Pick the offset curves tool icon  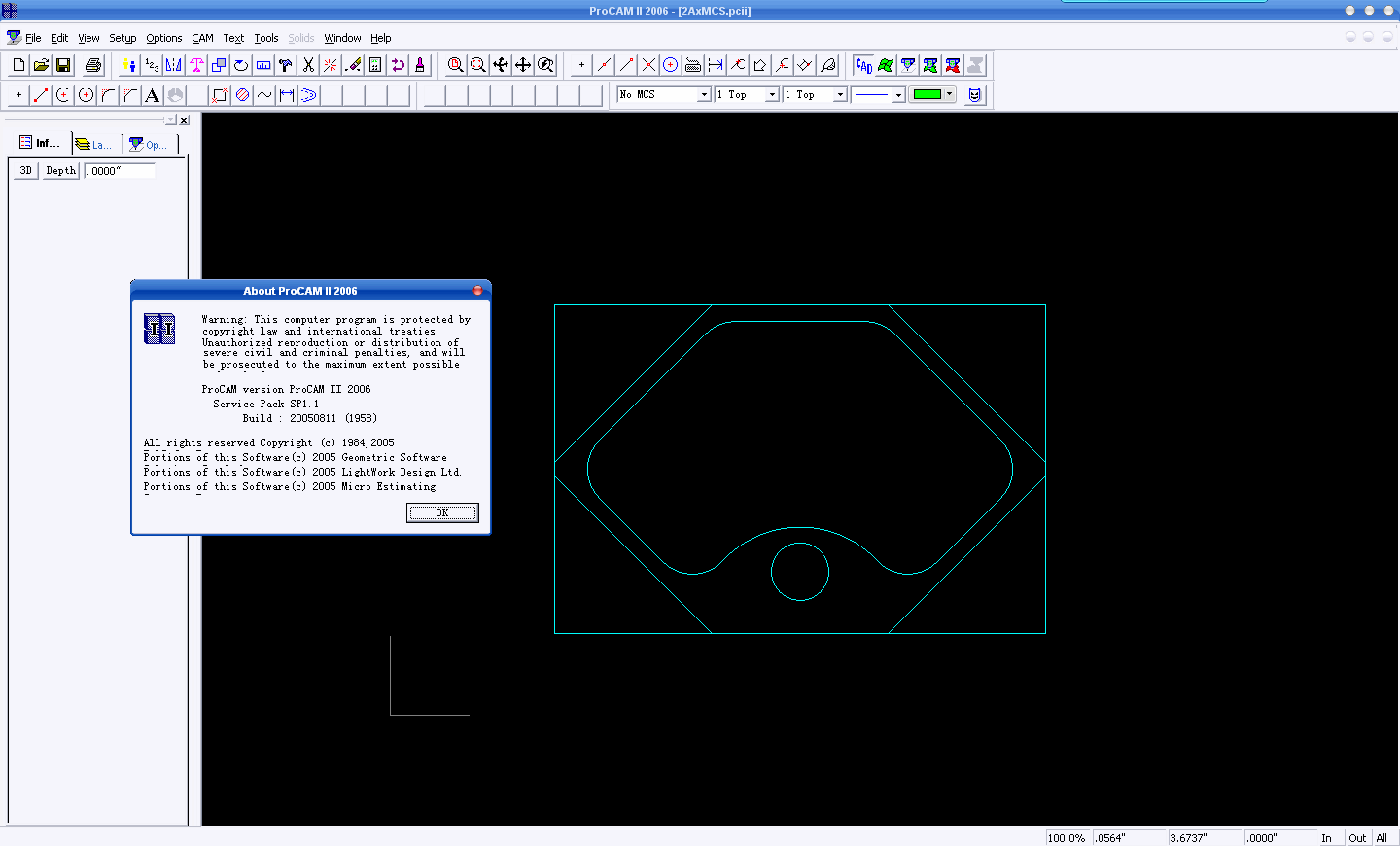point(309,94)
